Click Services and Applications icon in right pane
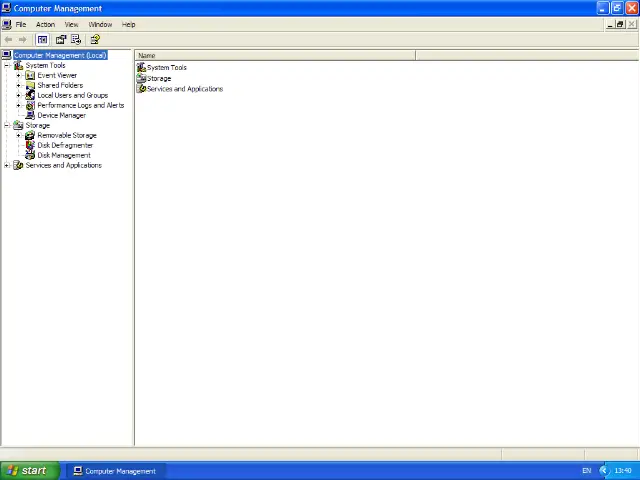Screen dimensions: 640x480 coord(141,89)
